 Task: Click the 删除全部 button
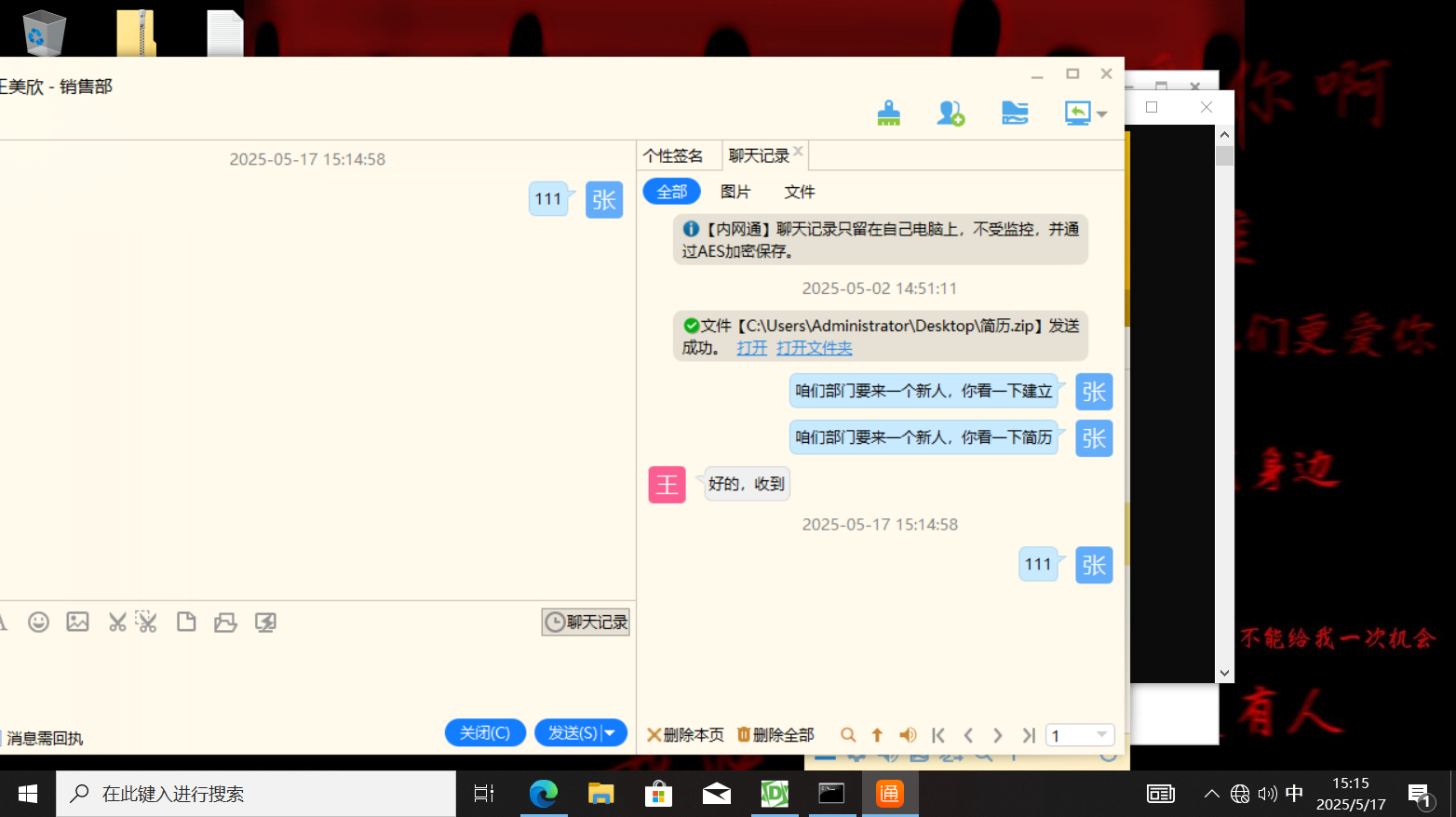[x=775, y=735]
